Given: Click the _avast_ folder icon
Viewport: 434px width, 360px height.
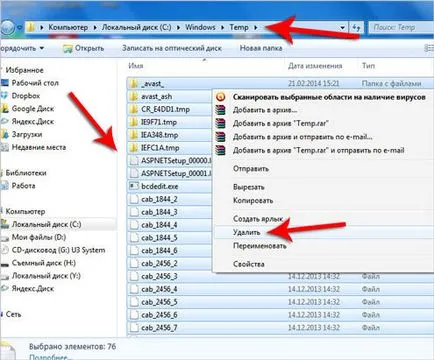Looking at the screenshot, I should pyautogui.click(x=134, y=83).
